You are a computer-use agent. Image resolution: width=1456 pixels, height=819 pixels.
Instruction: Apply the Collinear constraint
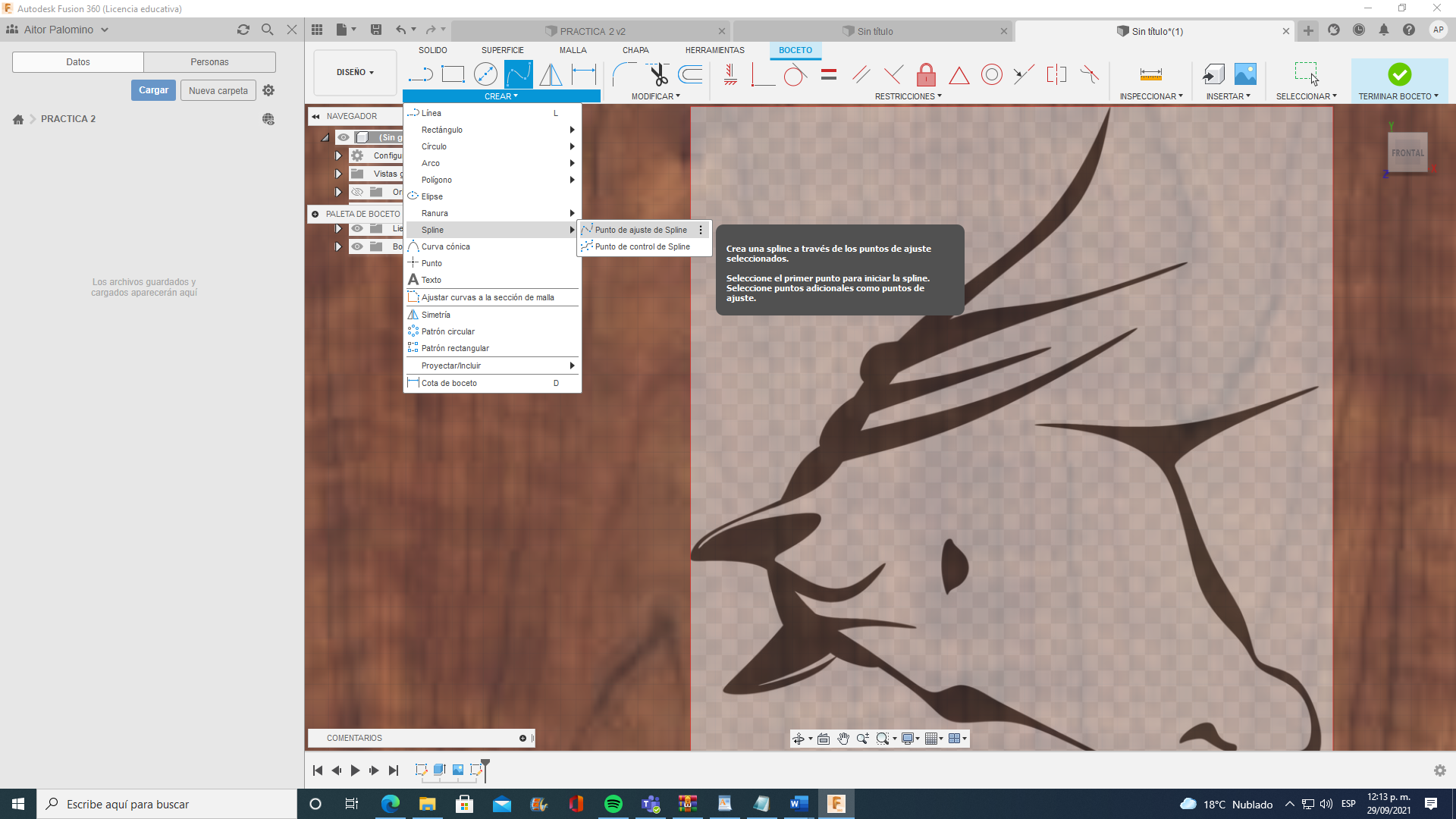click(x=1025, y=74)
